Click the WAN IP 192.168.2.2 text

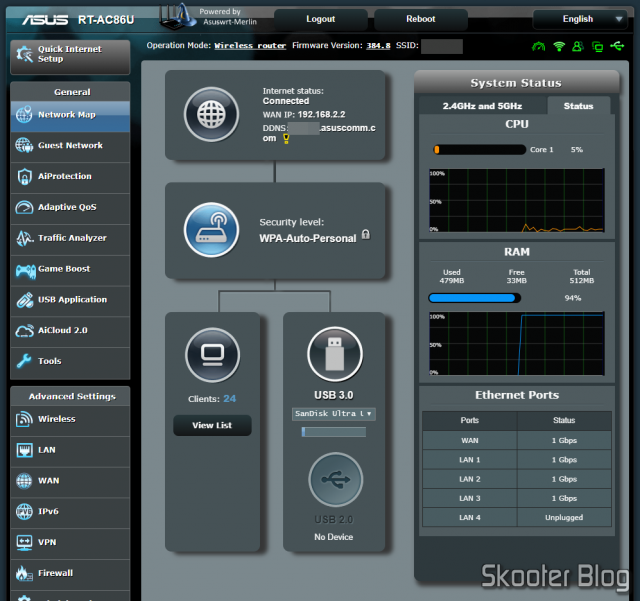(x=321, y=114)
